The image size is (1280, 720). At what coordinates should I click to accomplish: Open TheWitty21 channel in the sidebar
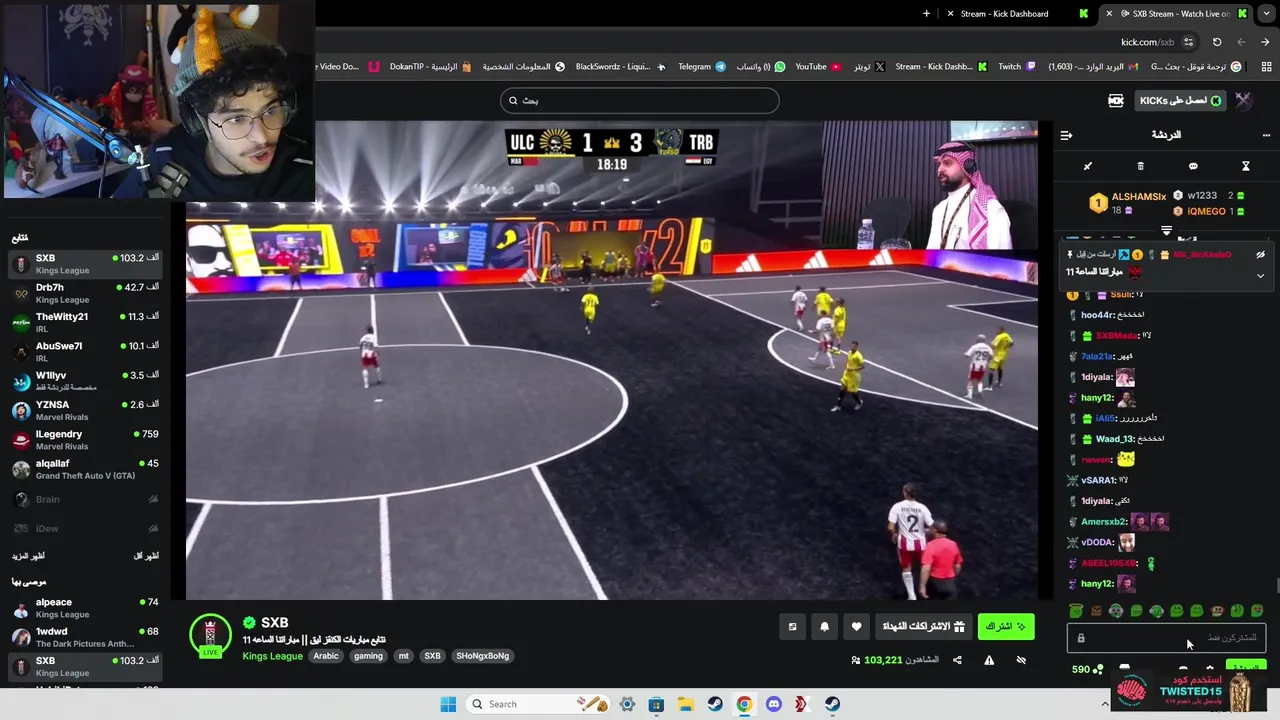click(85, 322)
